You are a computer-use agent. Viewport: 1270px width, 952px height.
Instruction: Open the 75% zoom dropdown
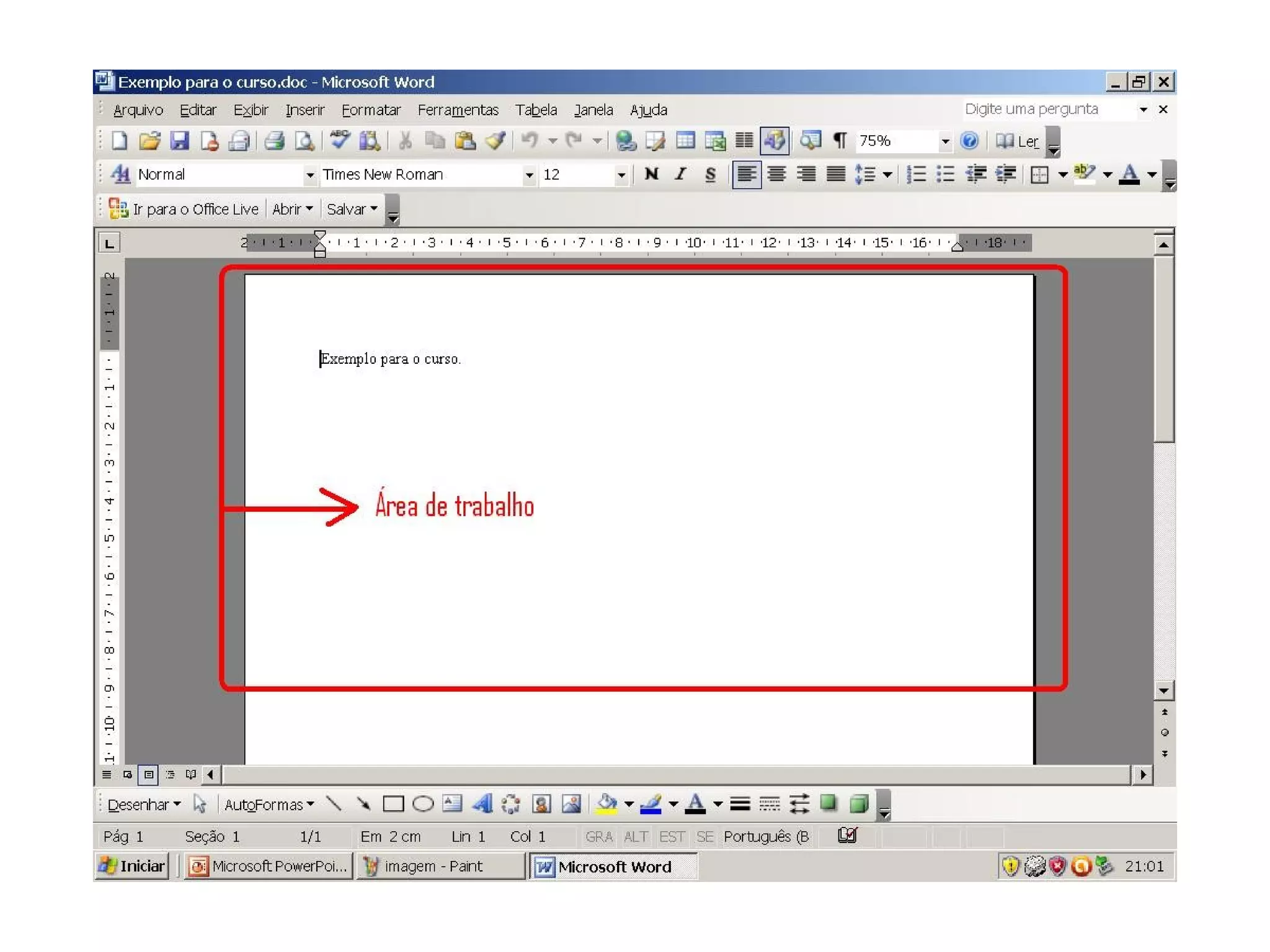pos(945,142)
